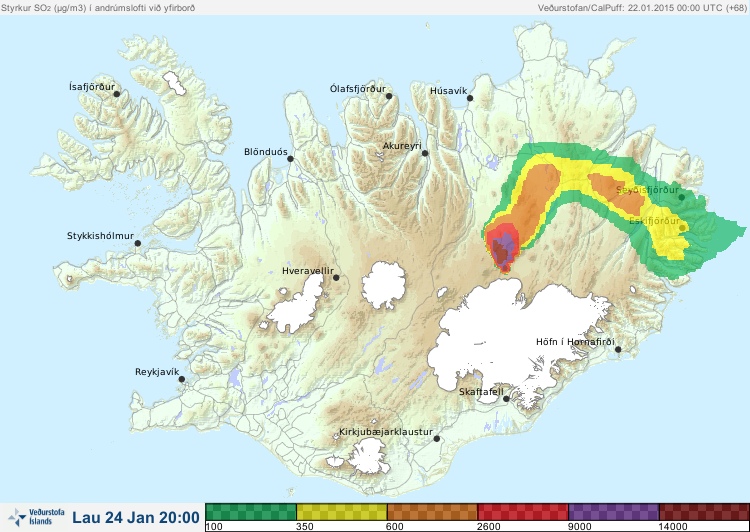This screenshot has width=750, height=532.
Task: Click the Akureyri label text
Action: click(402, 146)
